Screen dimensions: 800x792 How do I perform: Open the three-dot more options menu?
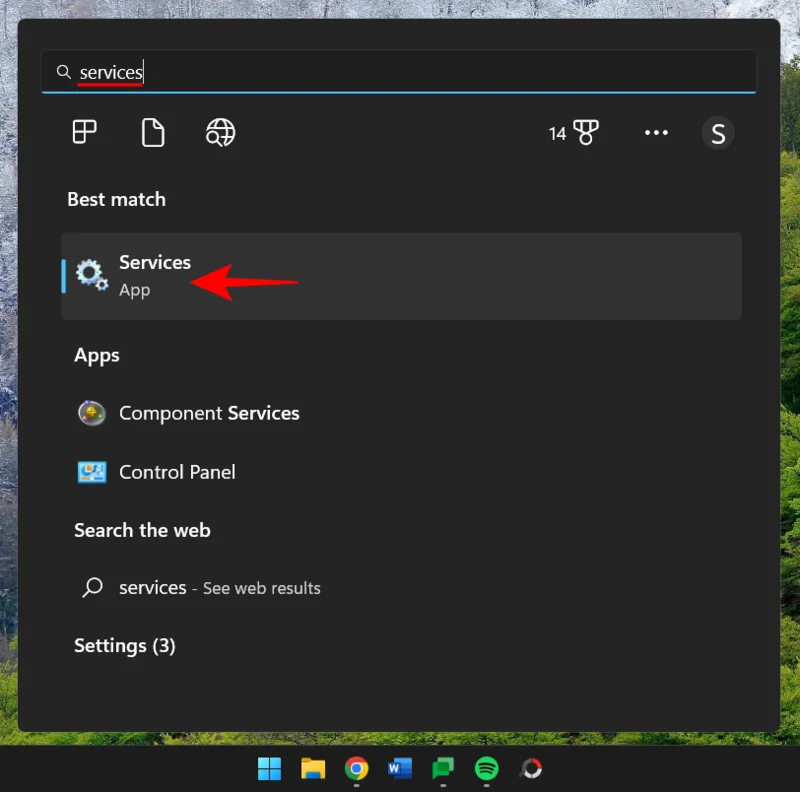click(x=656, y=132)
